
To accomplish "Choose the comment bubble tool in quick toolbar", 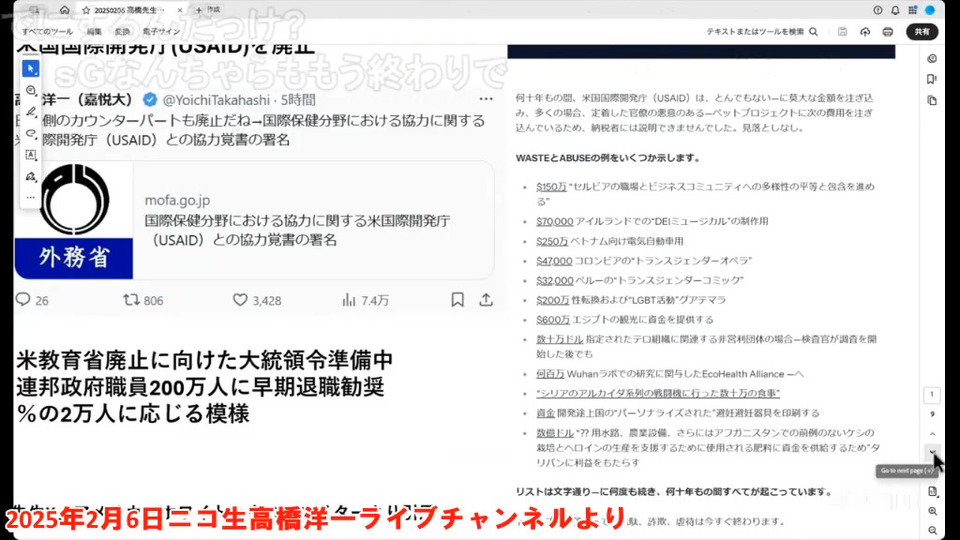I will click(x=31, y=91).
